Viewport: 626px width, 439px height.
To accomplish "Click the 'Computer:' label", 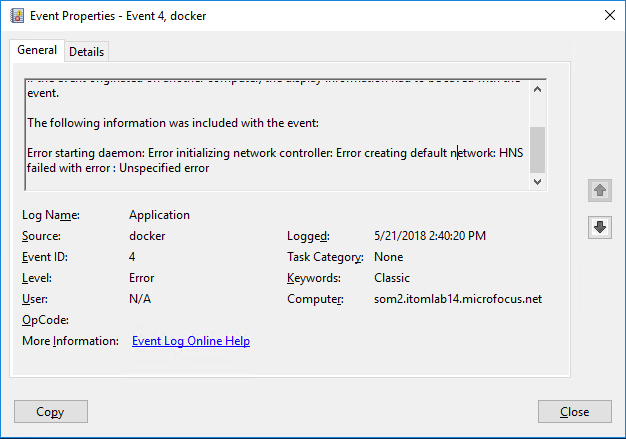I will [315, 299].
